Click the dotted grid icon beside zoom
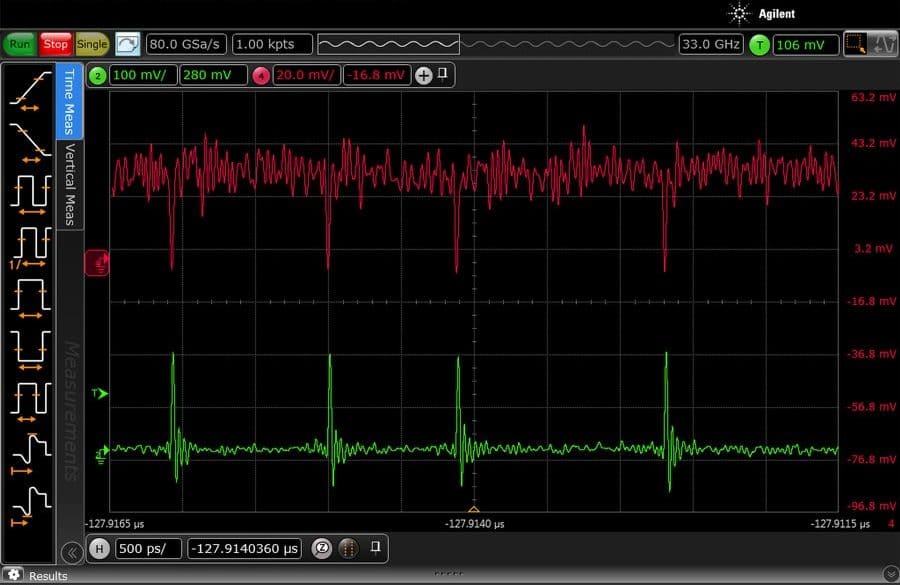The height and width of the screenshot is (585, 900). pos(348,548)
